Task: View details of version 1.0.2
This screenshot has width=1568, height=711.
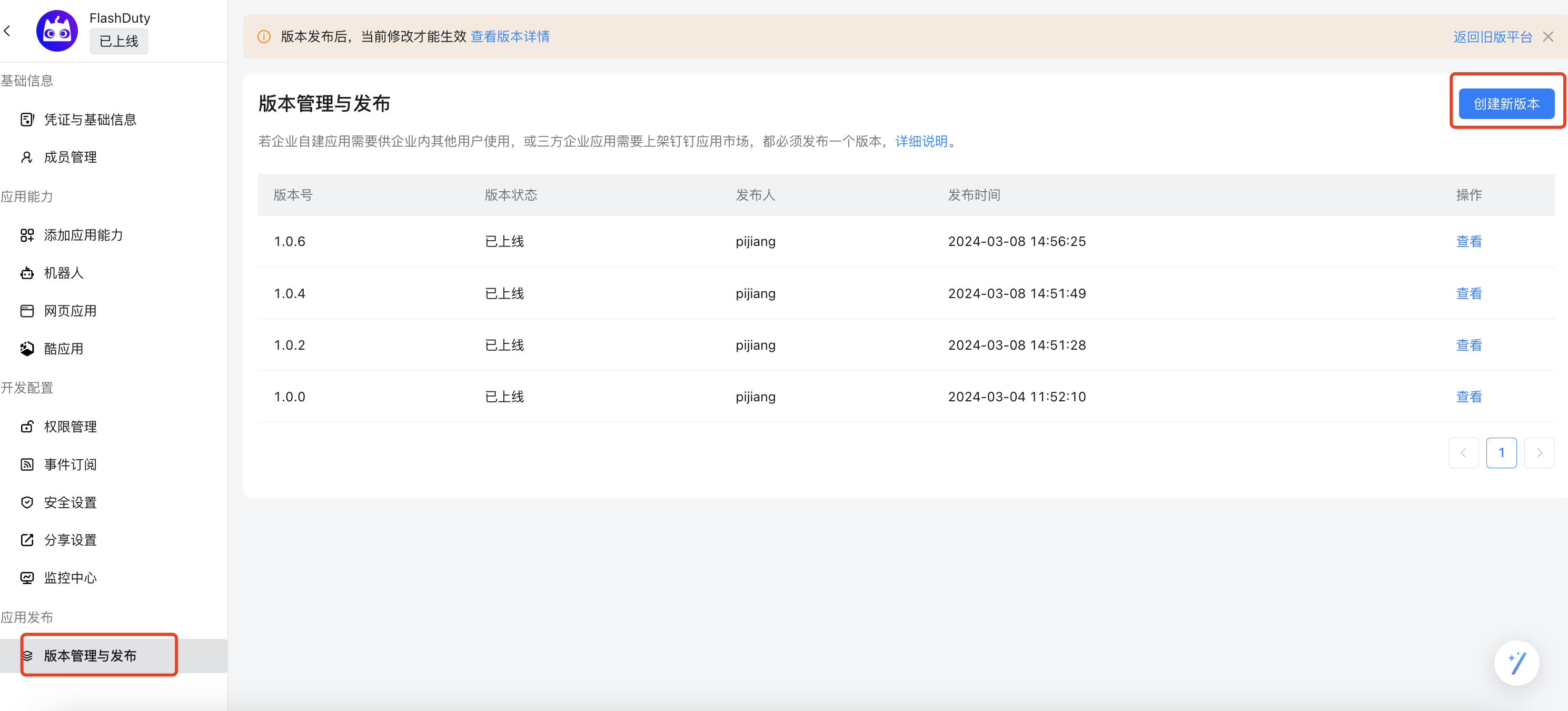Action: [x=1469, y=345]
